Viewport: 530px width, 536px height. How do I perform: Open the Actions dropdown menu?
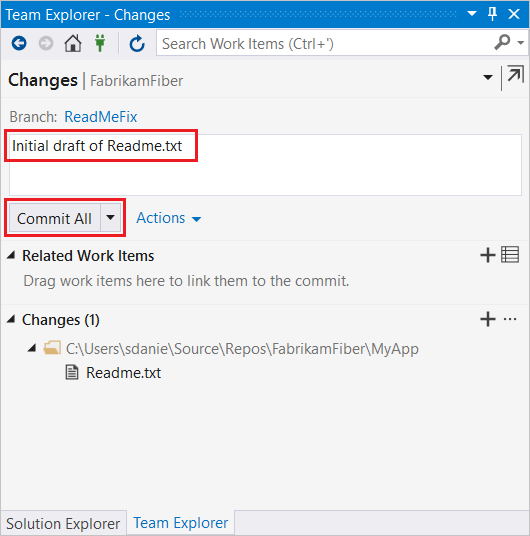(x=169, y=218)
